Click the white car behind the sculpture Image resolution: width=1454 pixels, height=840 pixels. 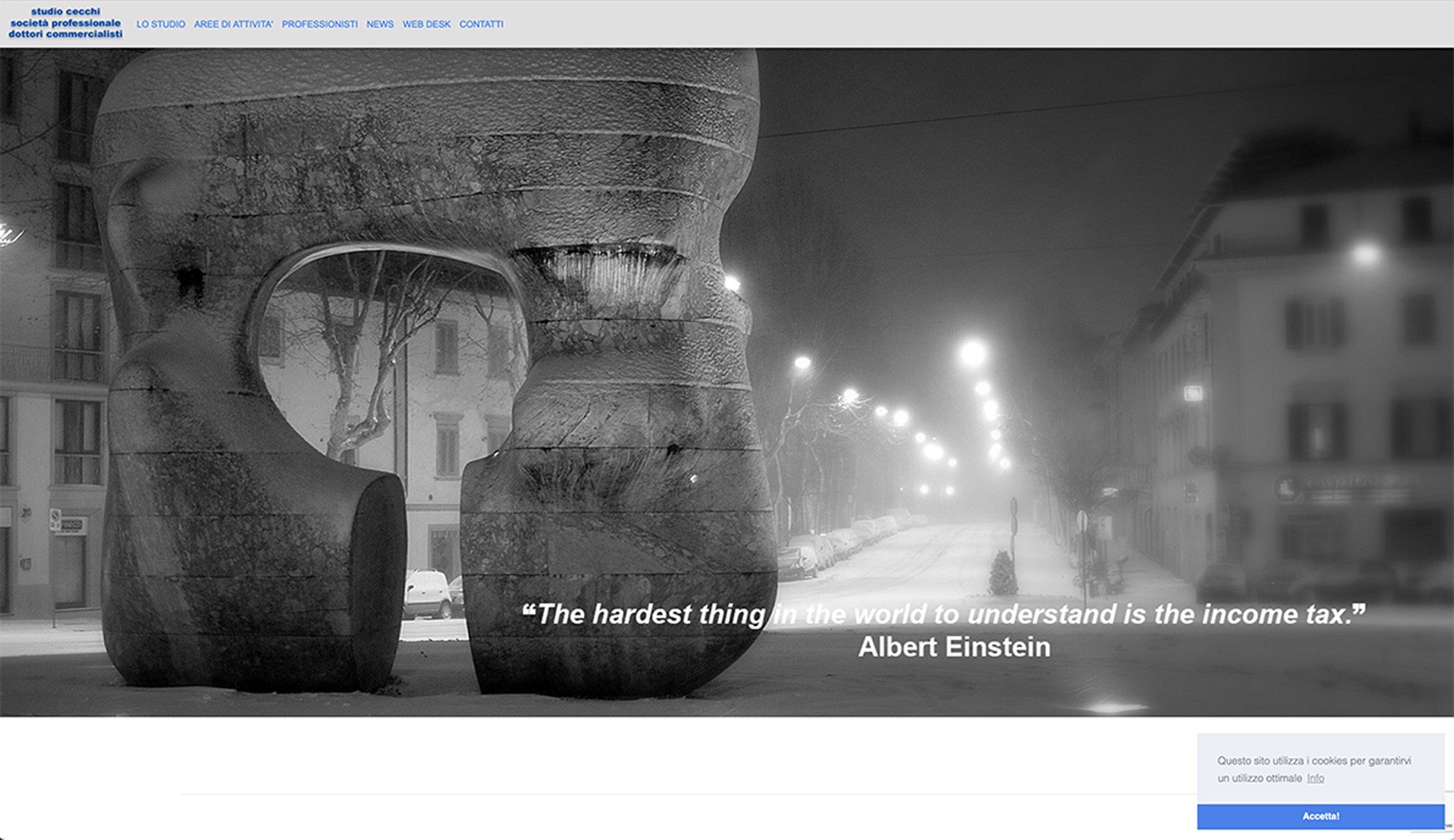coord(427,594)
